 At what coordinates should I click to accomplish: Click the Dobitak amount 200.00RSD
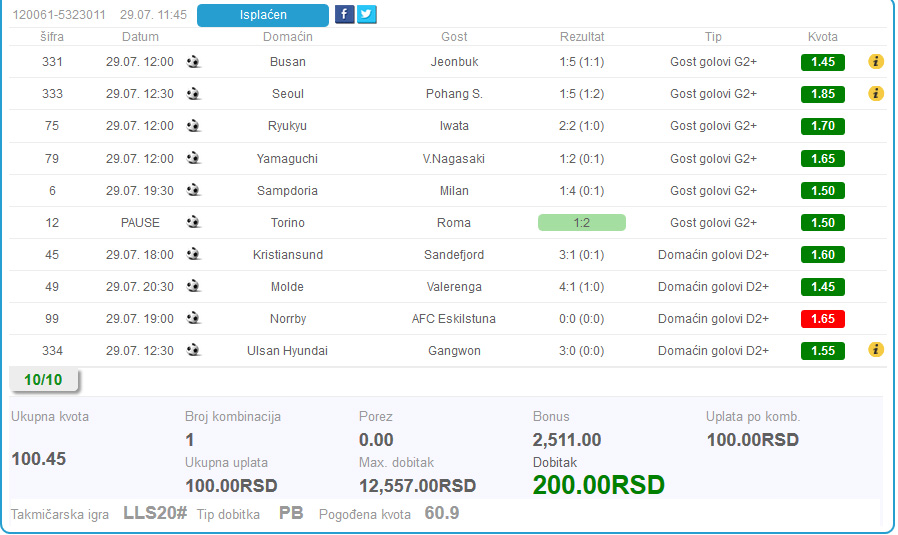[598, 485]
